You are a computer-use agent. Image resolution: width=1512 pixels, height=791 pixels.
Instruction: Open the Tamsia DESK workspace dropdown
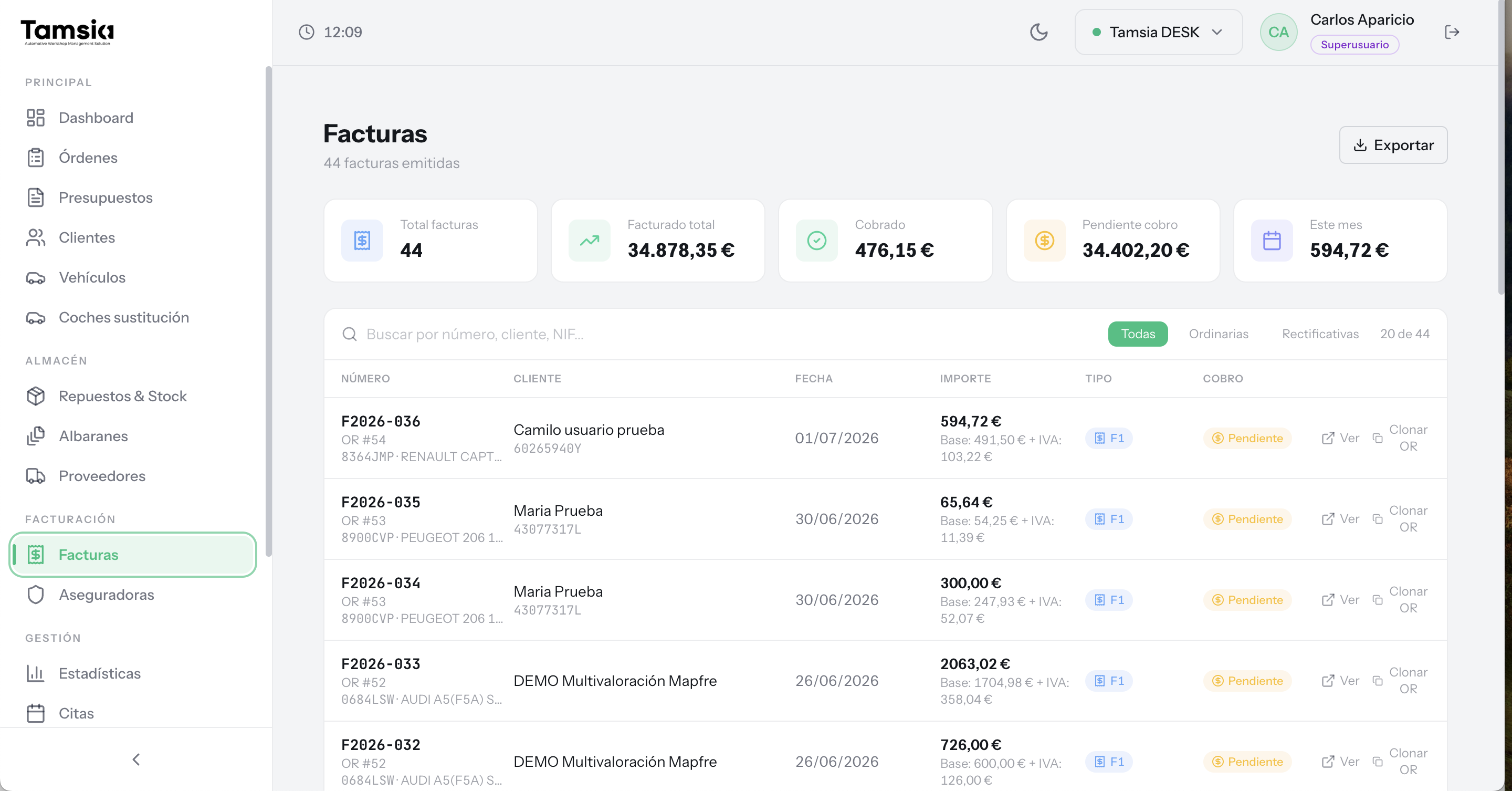click(x=1158, y=32)
